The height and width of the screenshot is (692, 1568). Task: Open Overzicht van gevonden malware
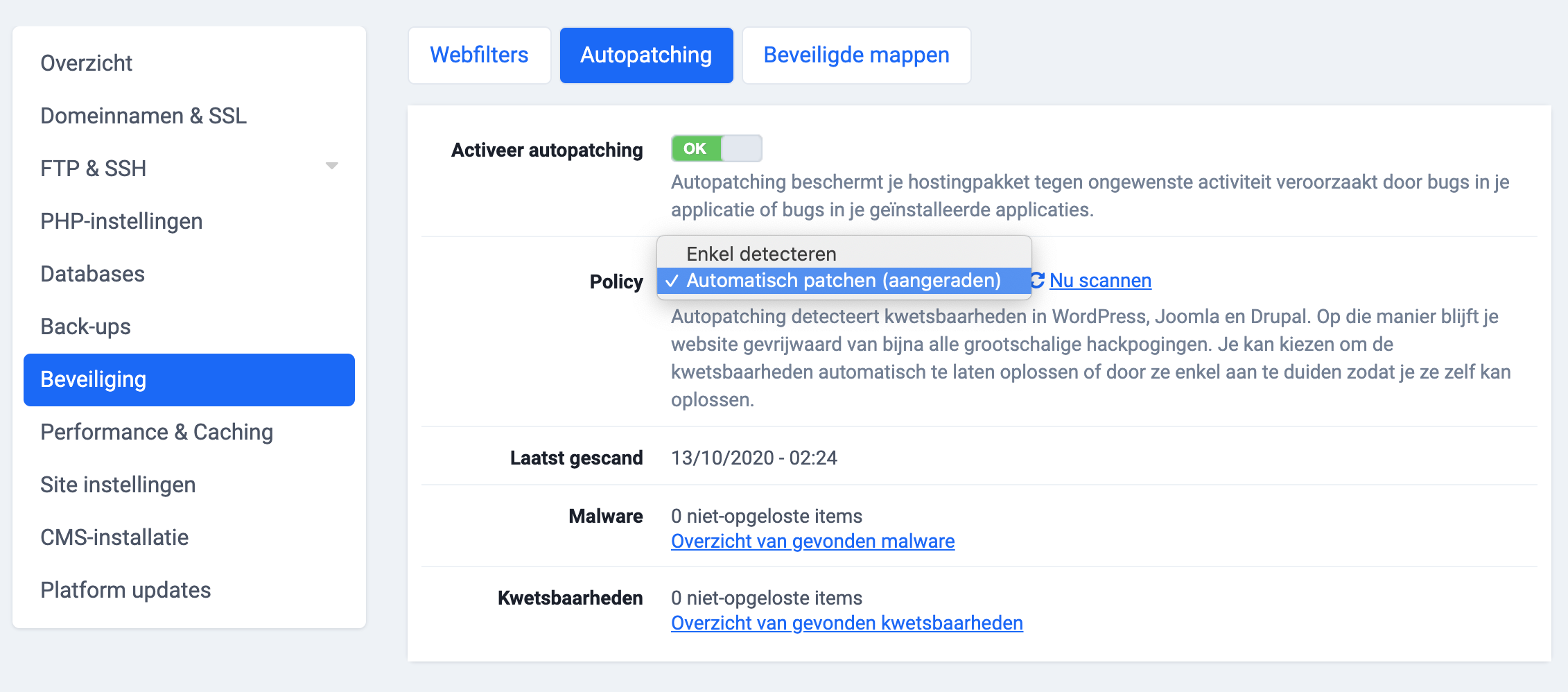(x=812, y=541)
